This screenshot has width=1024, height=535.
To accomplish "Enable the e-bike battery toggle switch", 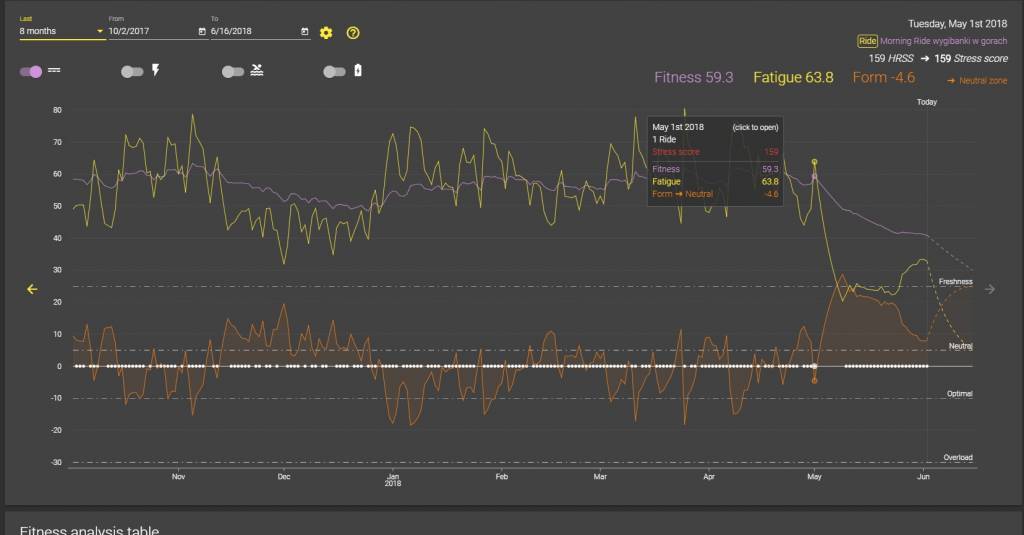I will pyautogui.click(x=334, y=71).
